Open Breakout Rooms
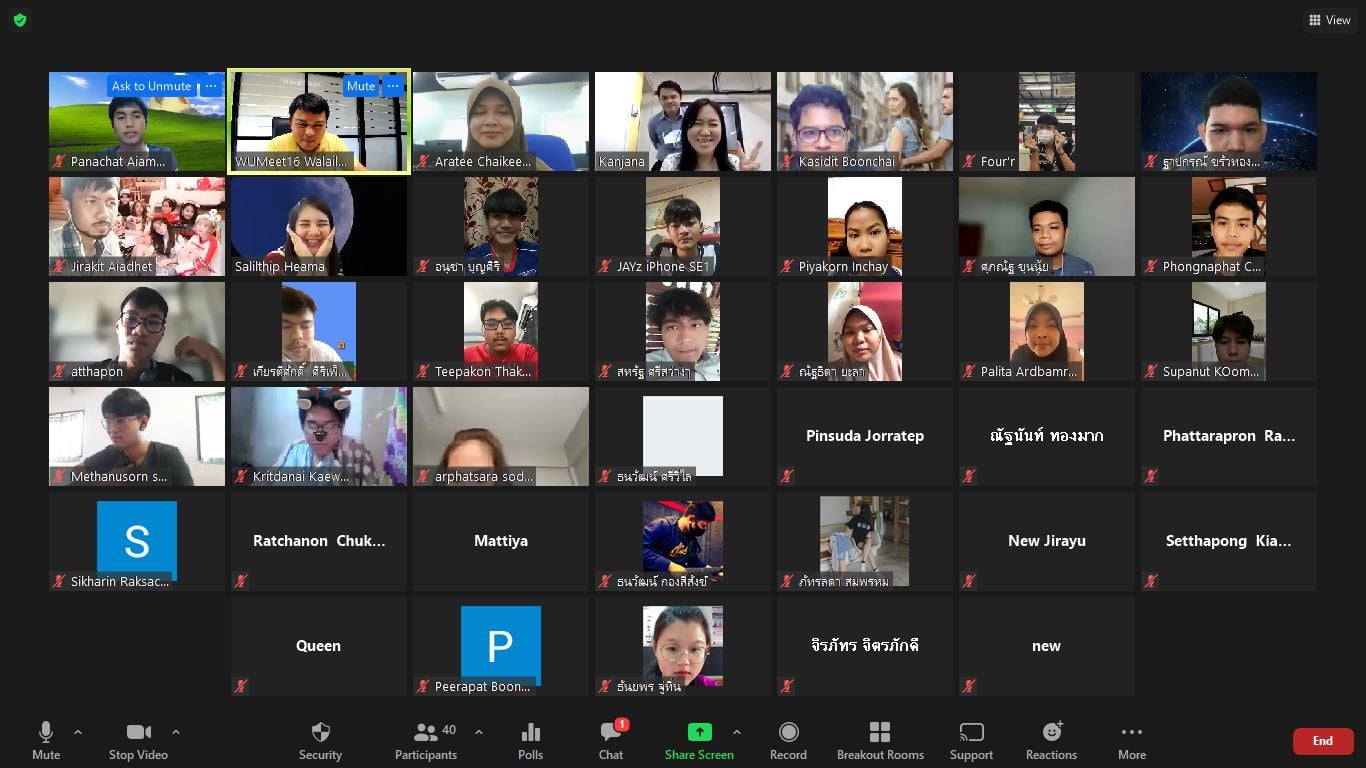Screen dimensions: 1366x768 tap(880, 740)
